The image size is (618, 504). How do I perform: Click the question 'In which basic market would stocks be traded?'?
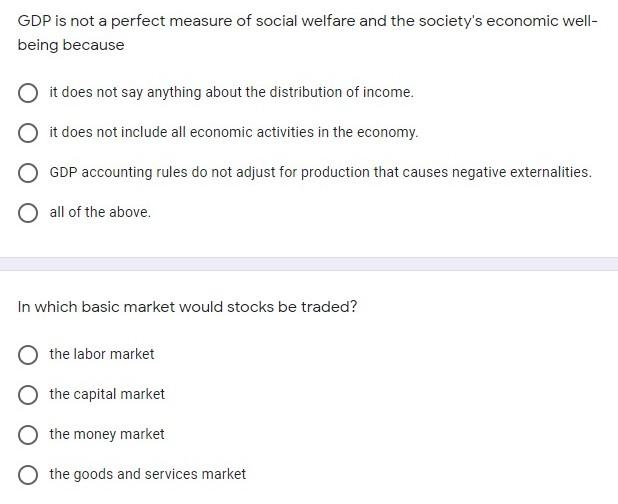[x=187, y=306]
